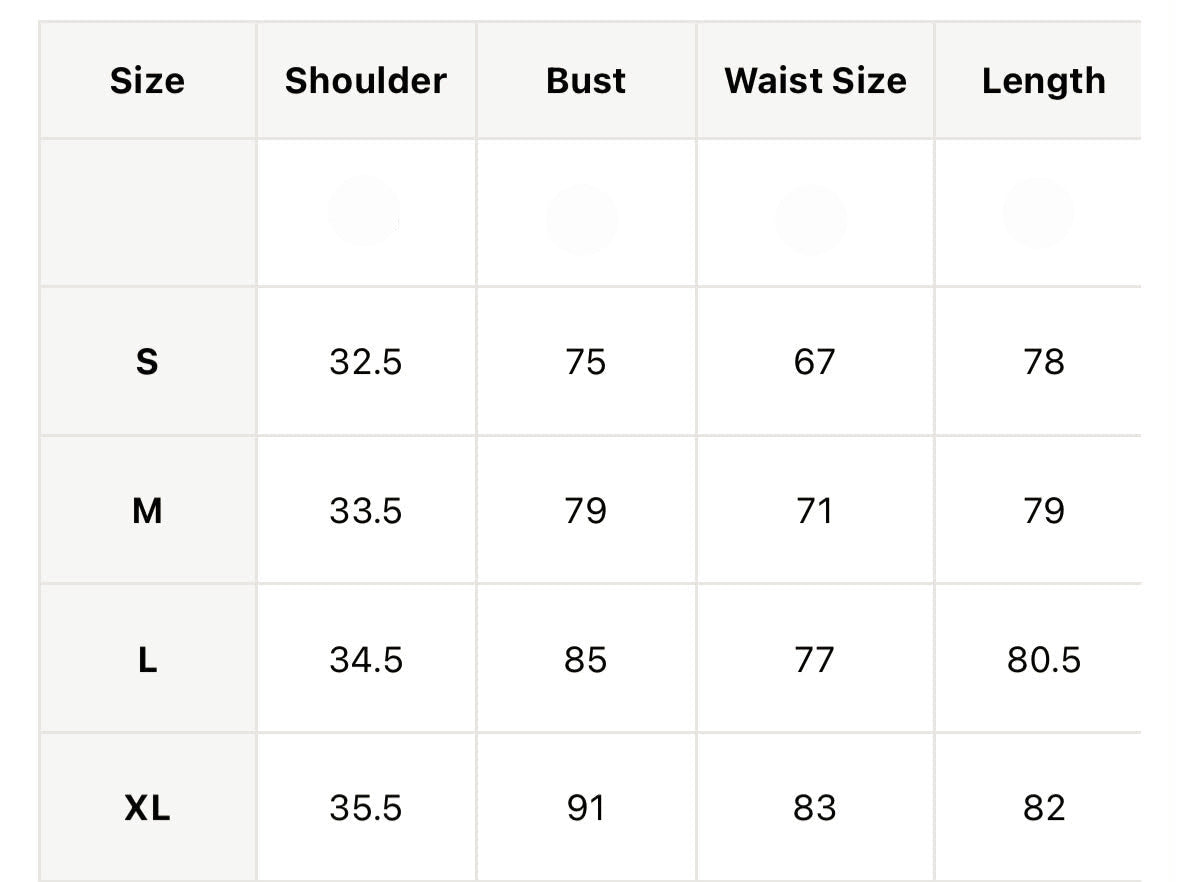Click the 77 waist value for L
This screenshot has width=1179, height=882.
pyautogui.click(x=814, y=660)
